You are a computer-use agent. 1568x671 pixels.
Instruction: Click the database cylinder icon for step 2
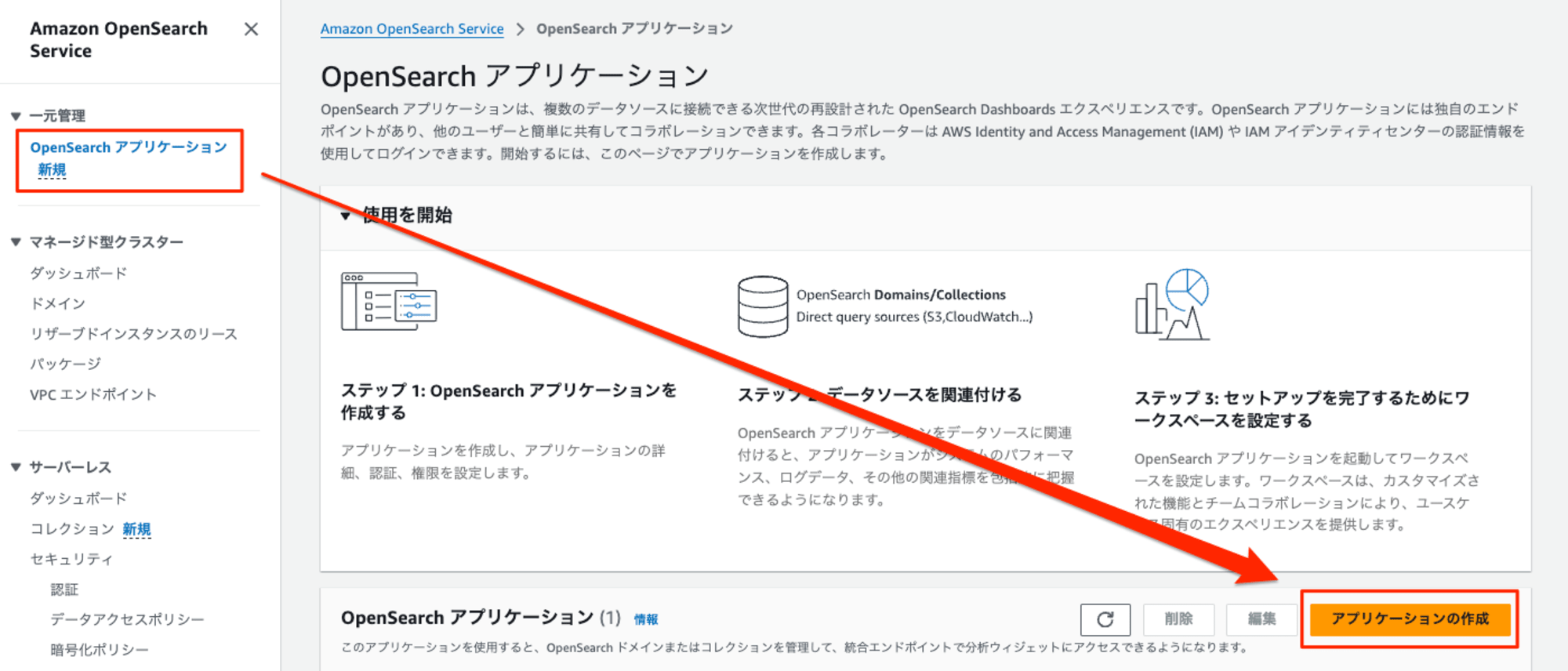pos(763,306)
